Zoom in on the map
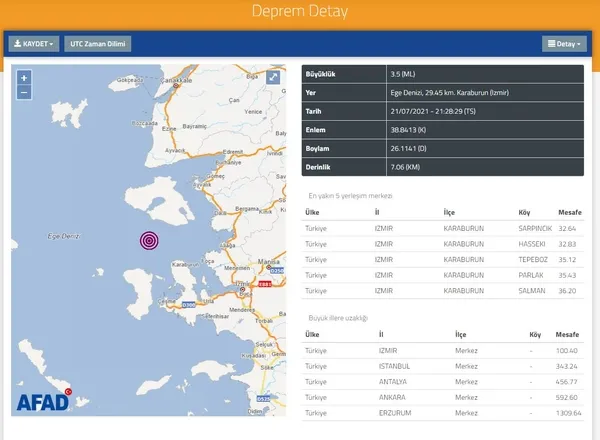This screenshot has width=600, height=440. (24, 78)
